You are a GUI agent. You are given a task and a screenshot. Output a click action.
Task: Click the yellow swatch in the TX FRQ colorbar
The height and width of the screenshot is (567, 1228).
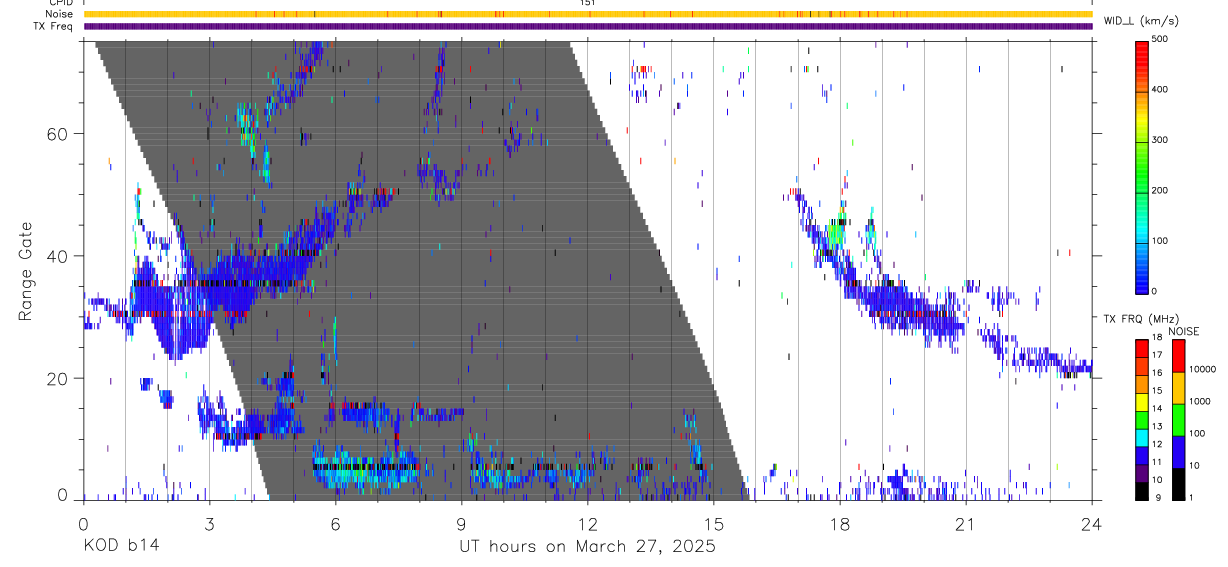[1141, 401]
